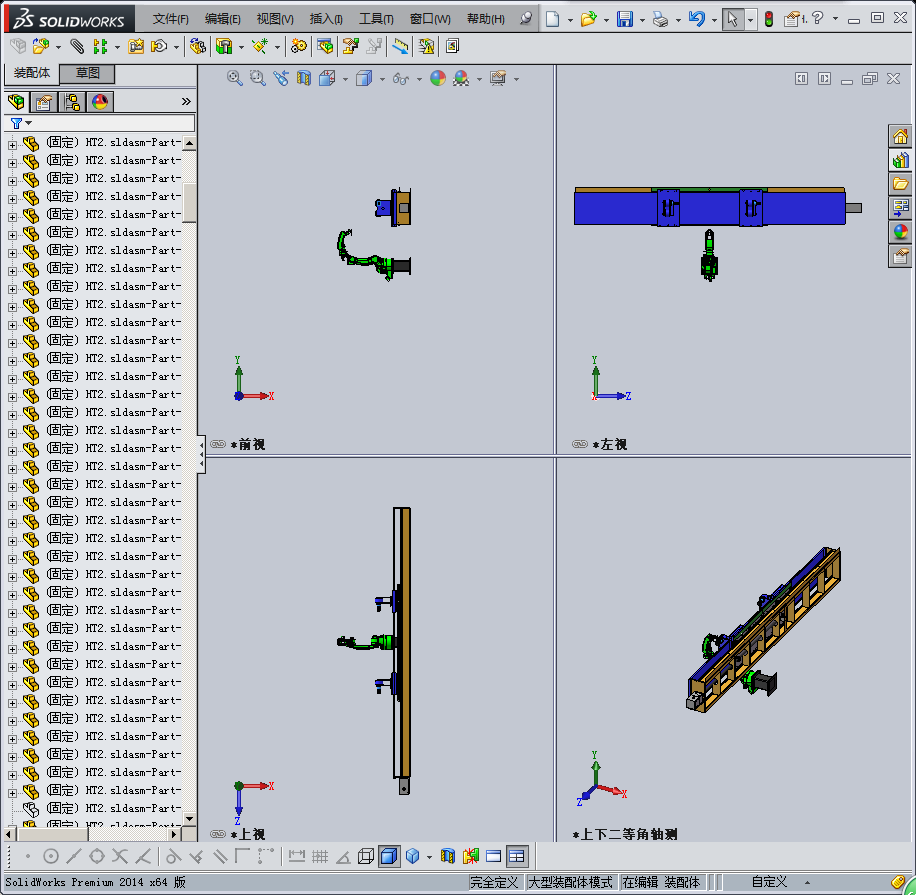Switch to the 草图 tab
Image resolution: width=916 pixels, height=895 pixels.
point(88,74)
